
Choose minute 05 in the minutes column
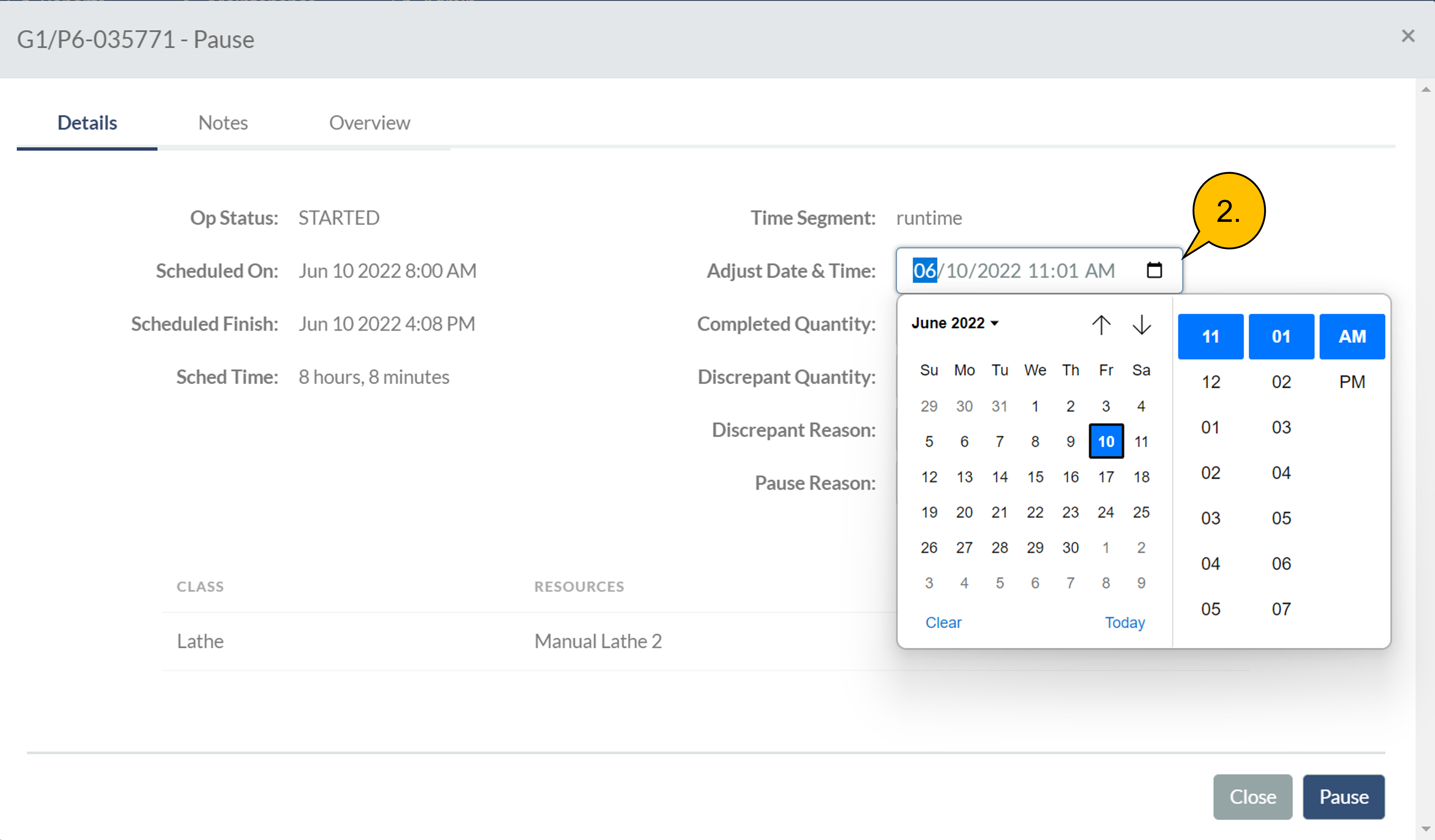tap(1281, 518)
